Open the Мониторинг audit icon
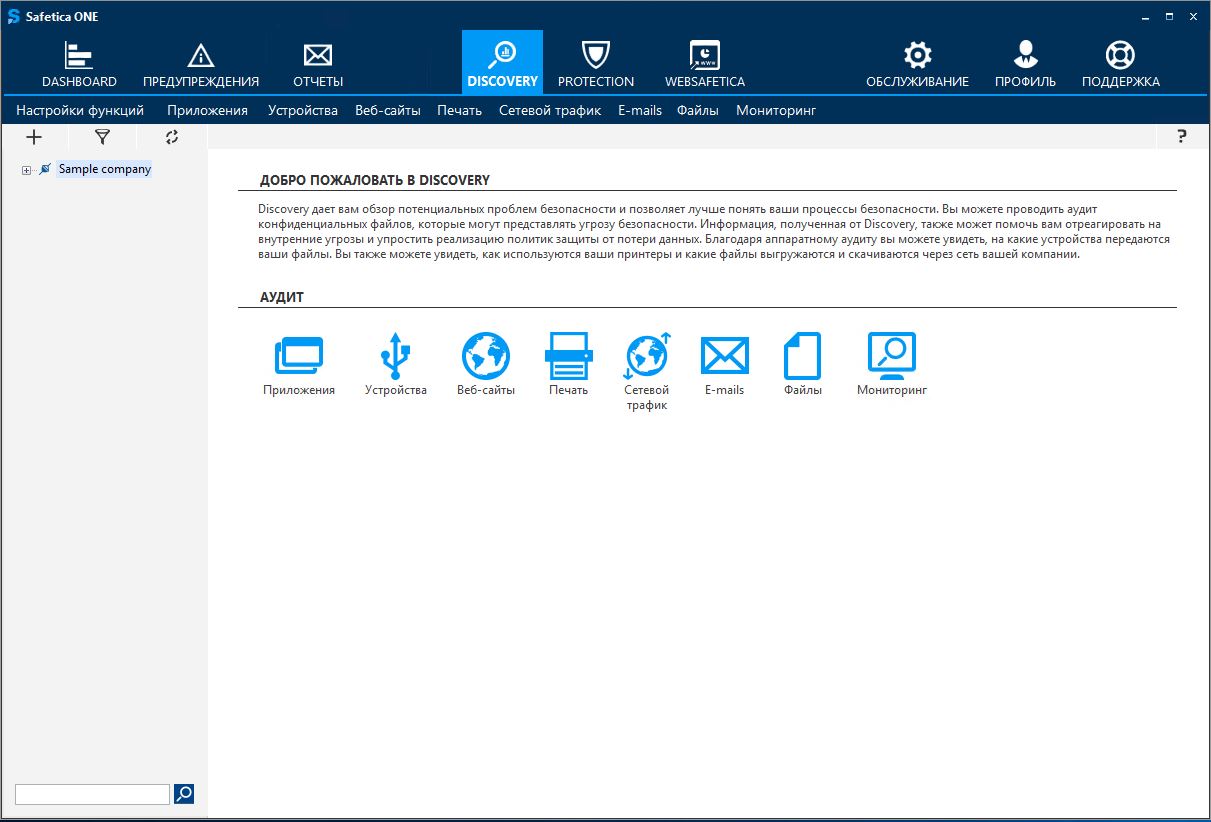The height and width of the screenshot is (822, 1211). click(x=891, y=357)
